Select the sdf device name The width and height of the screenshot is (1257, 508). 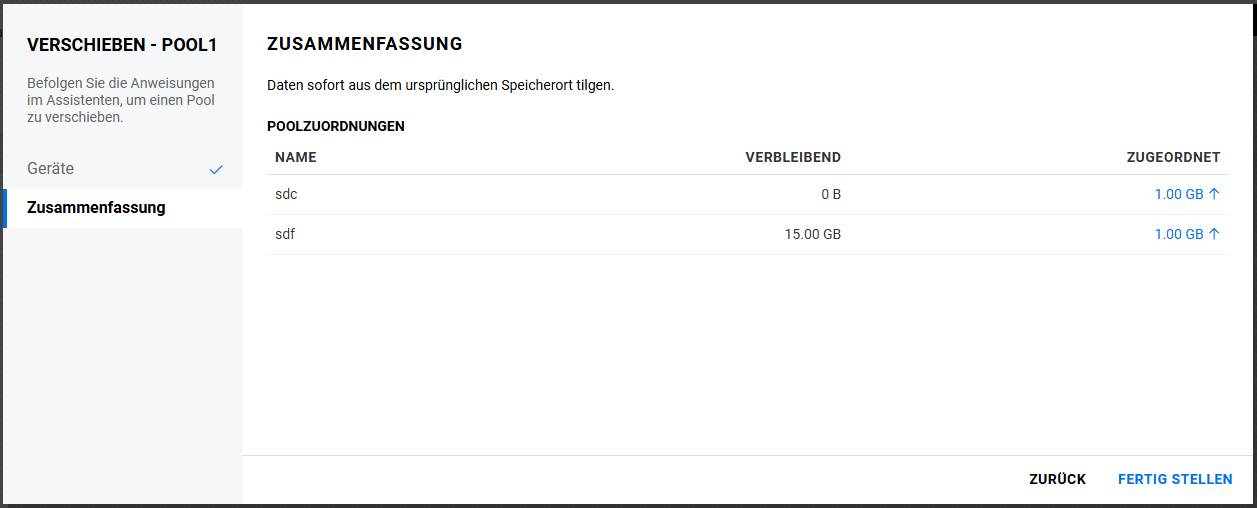(285, 234)
